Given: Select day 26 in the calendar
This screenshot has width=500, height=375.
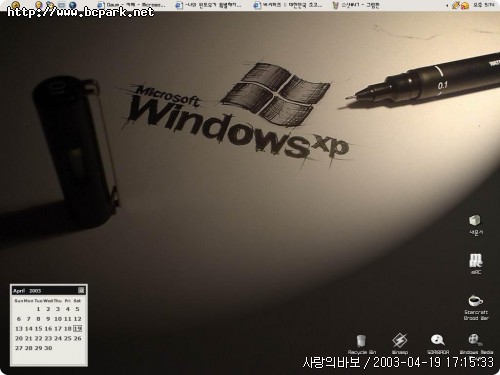Looking at the screenshot, I should [77, 338].
